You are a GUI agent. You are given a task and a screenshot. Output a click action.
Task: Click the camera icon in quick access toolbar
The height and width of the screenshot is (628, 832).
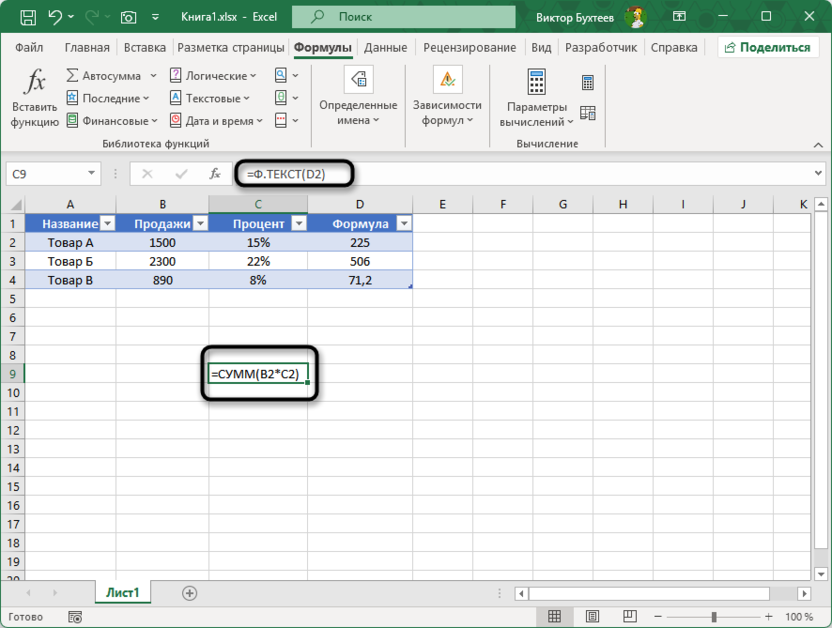pos(128,17)
